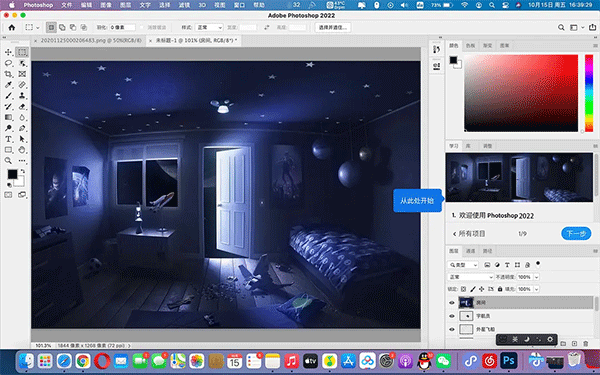Select the Eraser tool

pos(22,106)
